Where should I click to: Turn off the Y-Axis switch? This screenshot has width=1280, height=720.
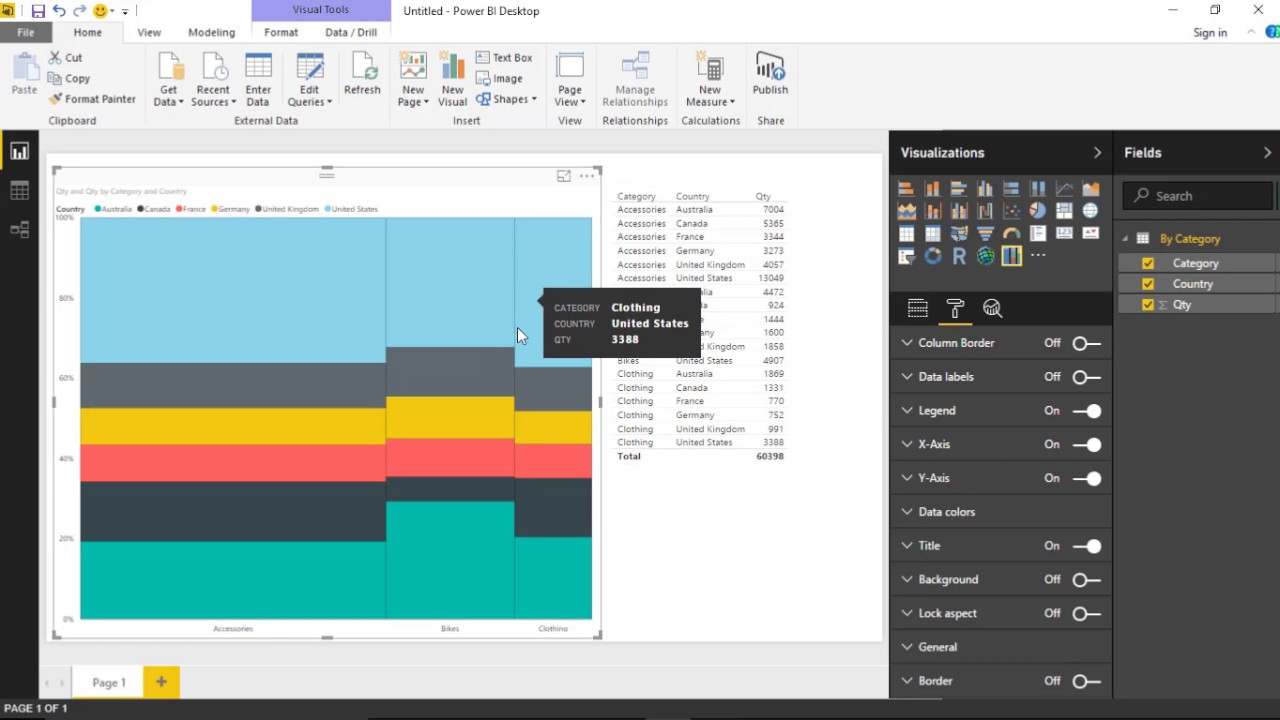click(x=1086, y=478)
